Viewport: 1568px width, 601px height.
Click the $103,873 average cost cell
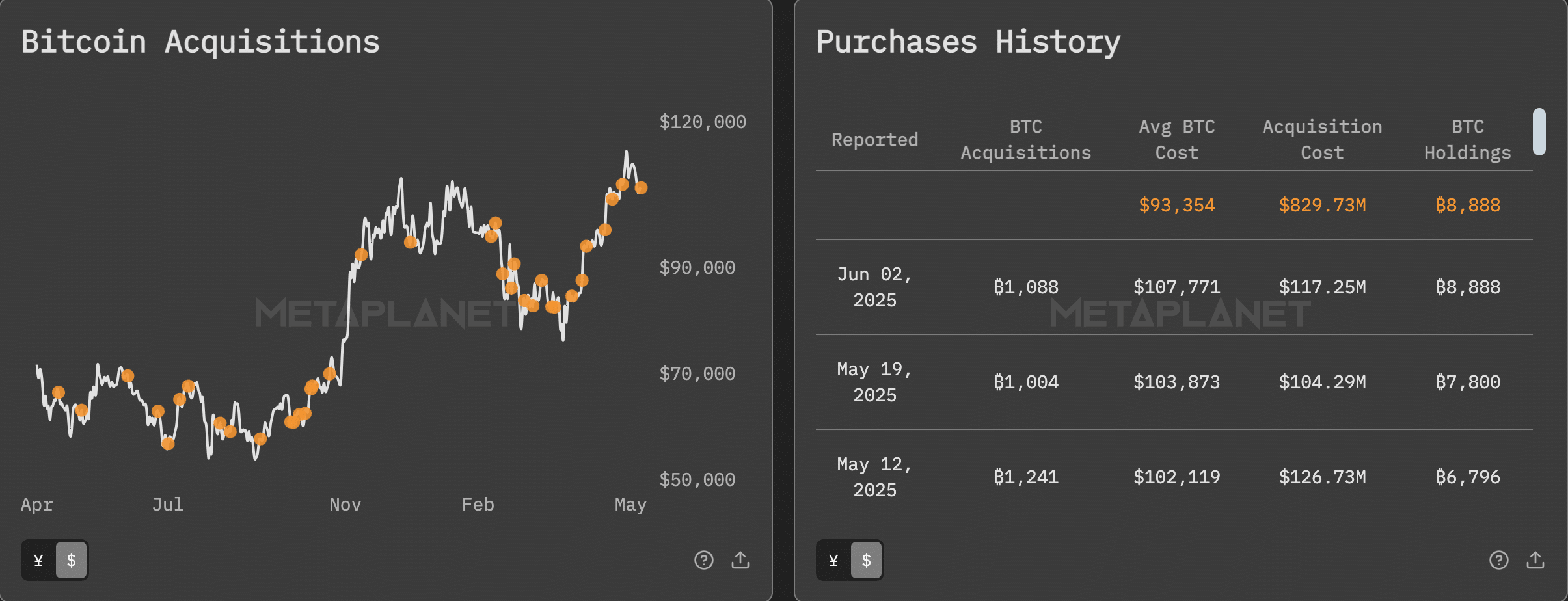1176,382
